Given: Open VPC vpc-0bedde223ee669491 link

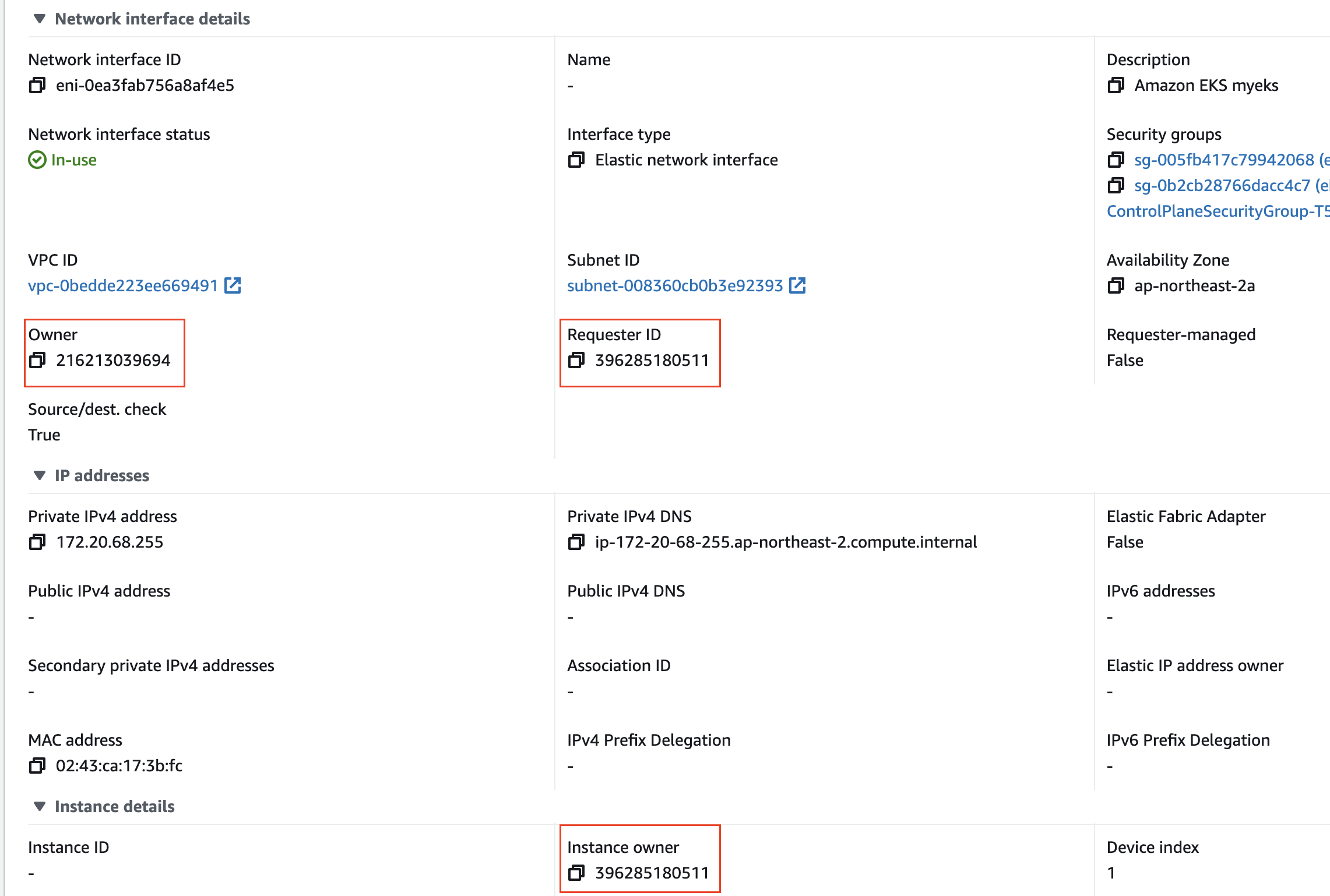Looking at the screenshot, I should pyautogui.click(x=122, y=286).
